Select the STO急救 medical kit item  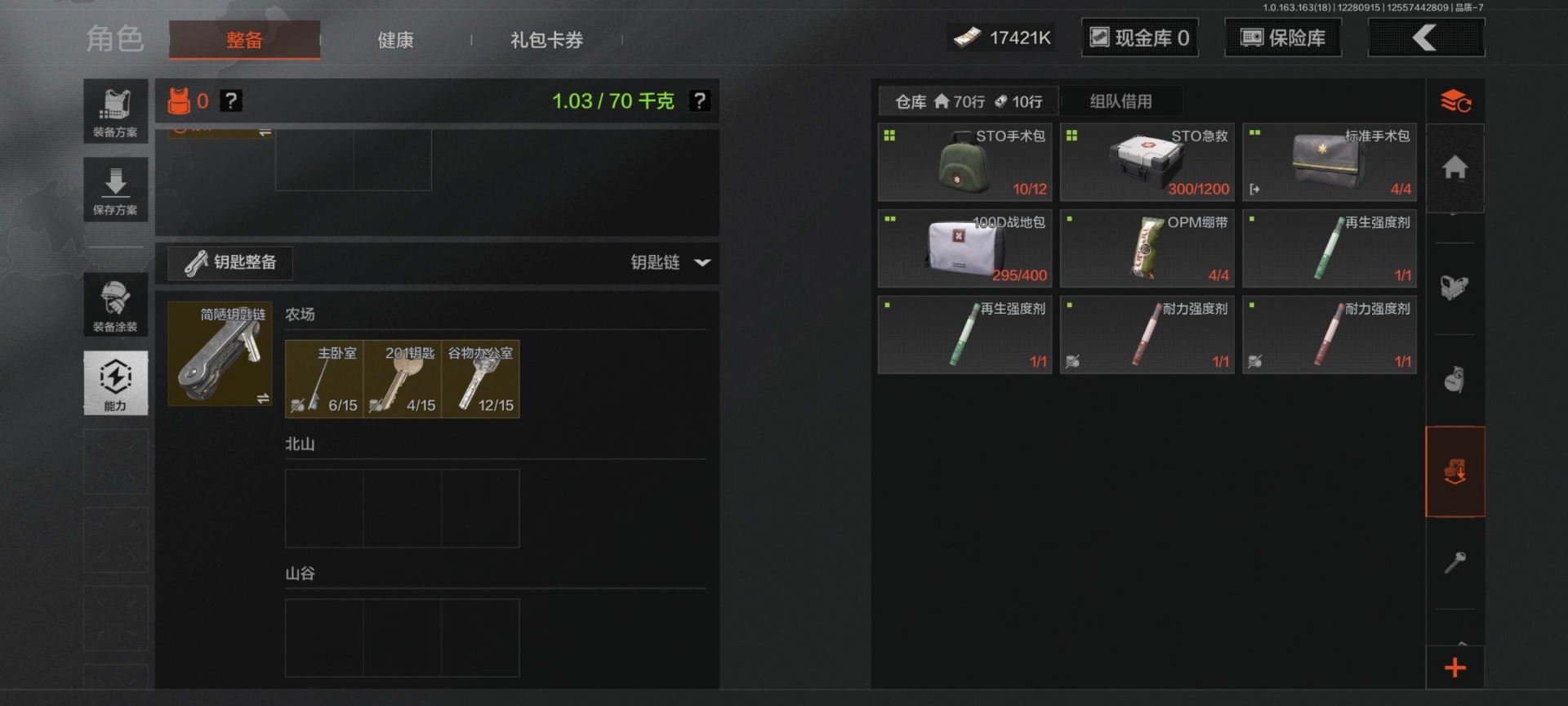pyautogui.click(x=1147, y=162)
